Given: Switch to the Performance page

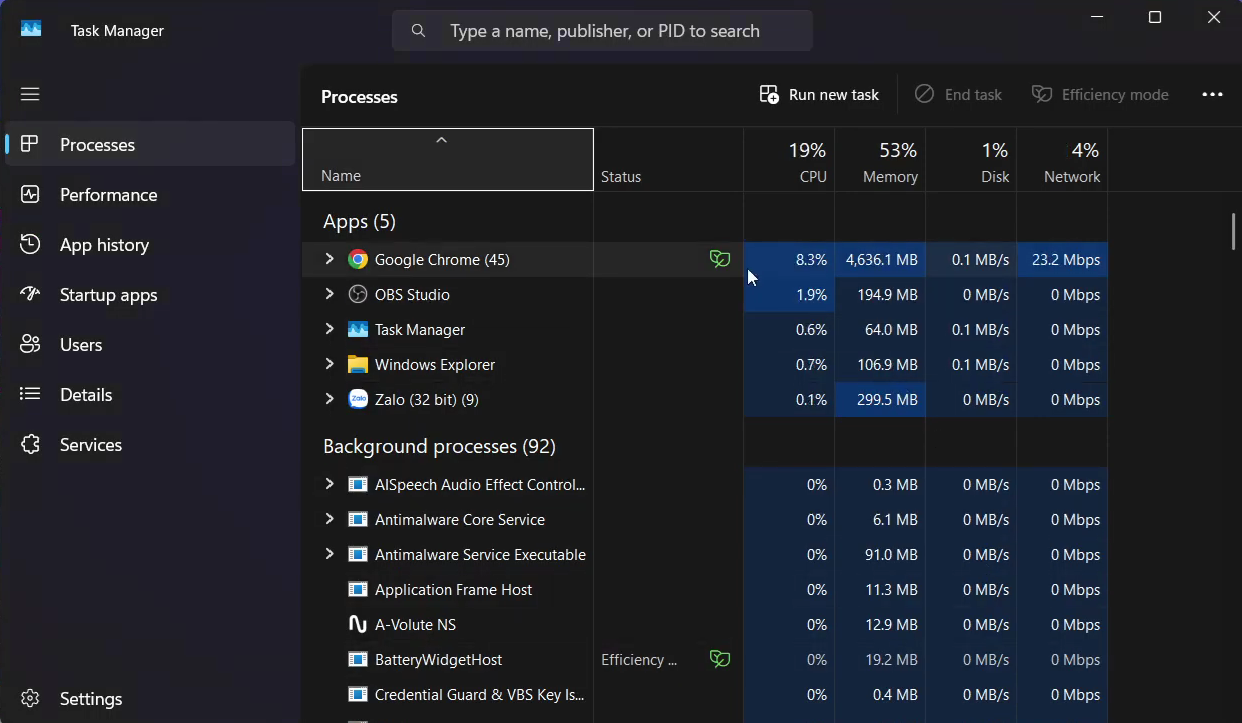Looking at the screenshot, I should [x=150, y=195].
